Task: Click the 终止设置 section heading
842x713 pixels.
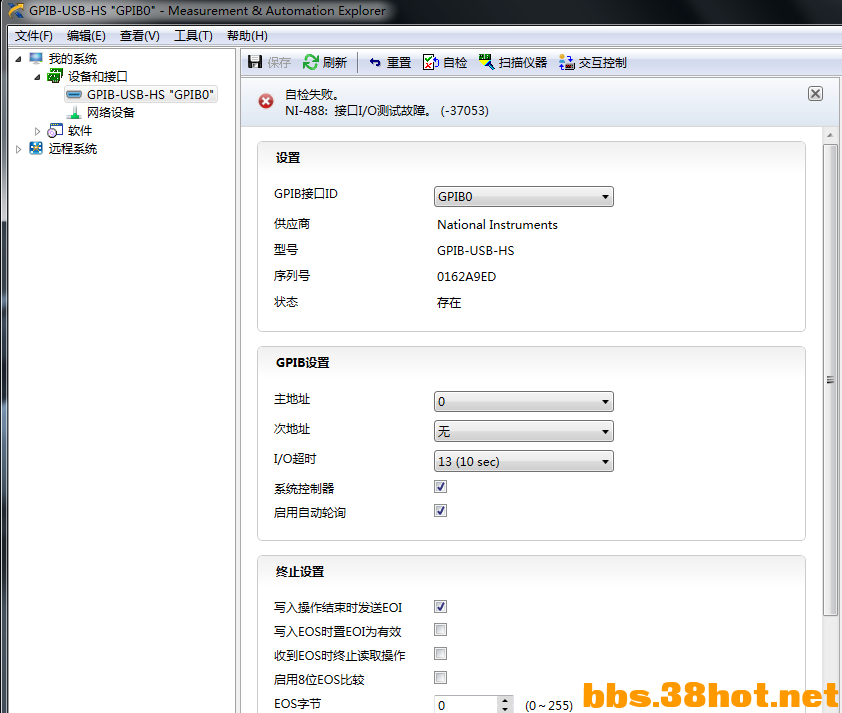Action: point(300,572)
